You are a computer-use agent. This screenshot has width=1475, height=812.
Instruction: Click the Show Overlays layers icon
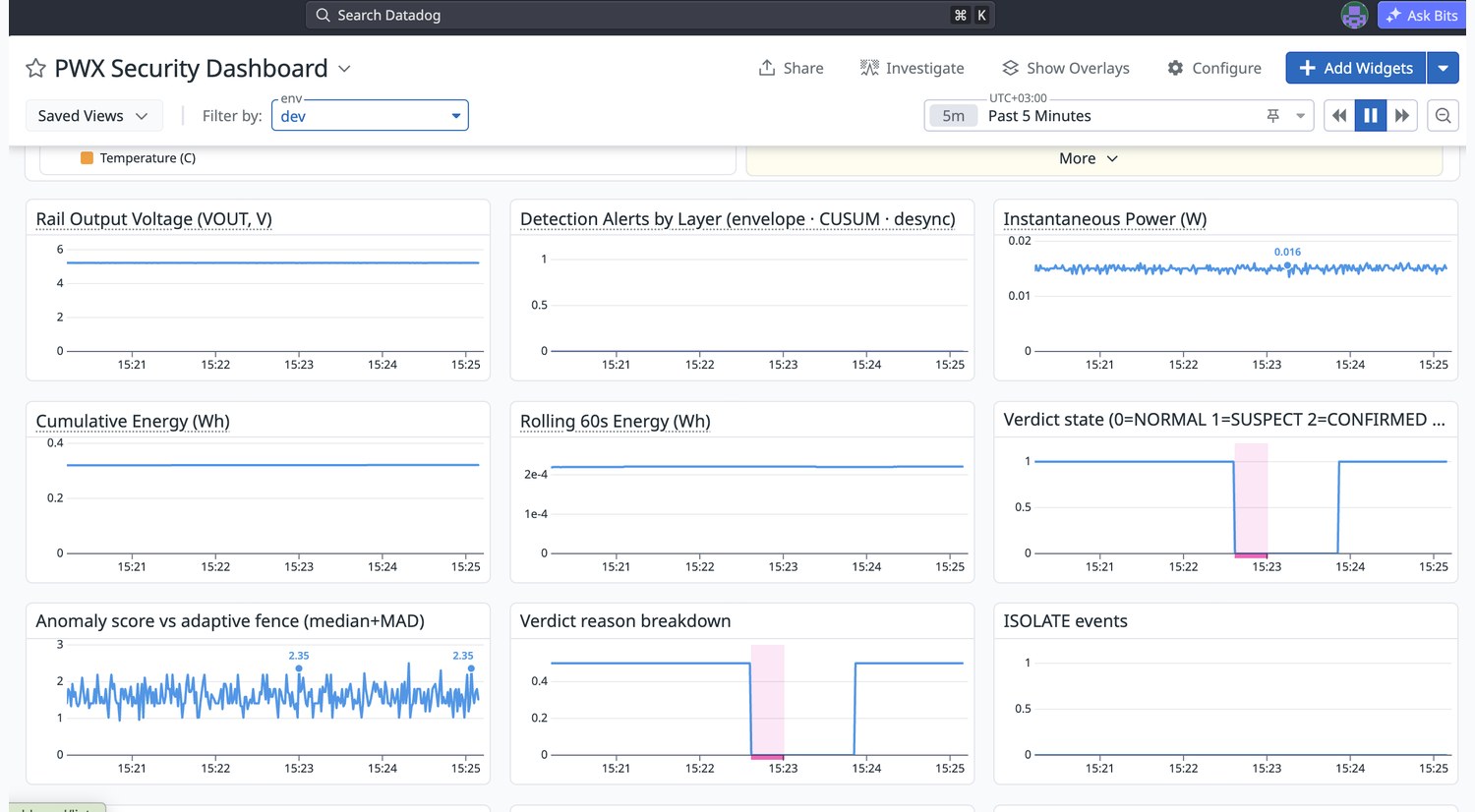point(1010,68)
